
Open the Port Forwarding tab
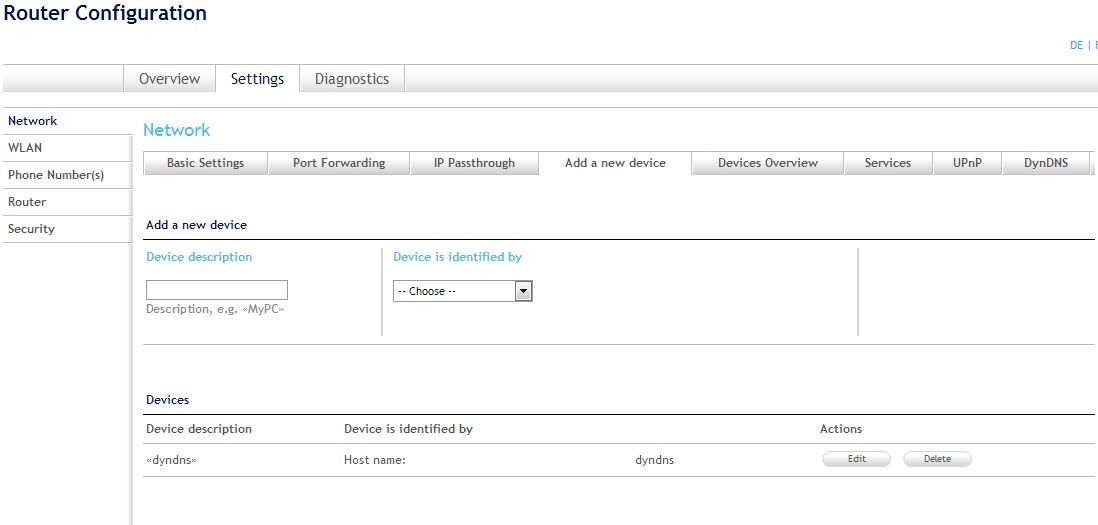click(339, 163)
